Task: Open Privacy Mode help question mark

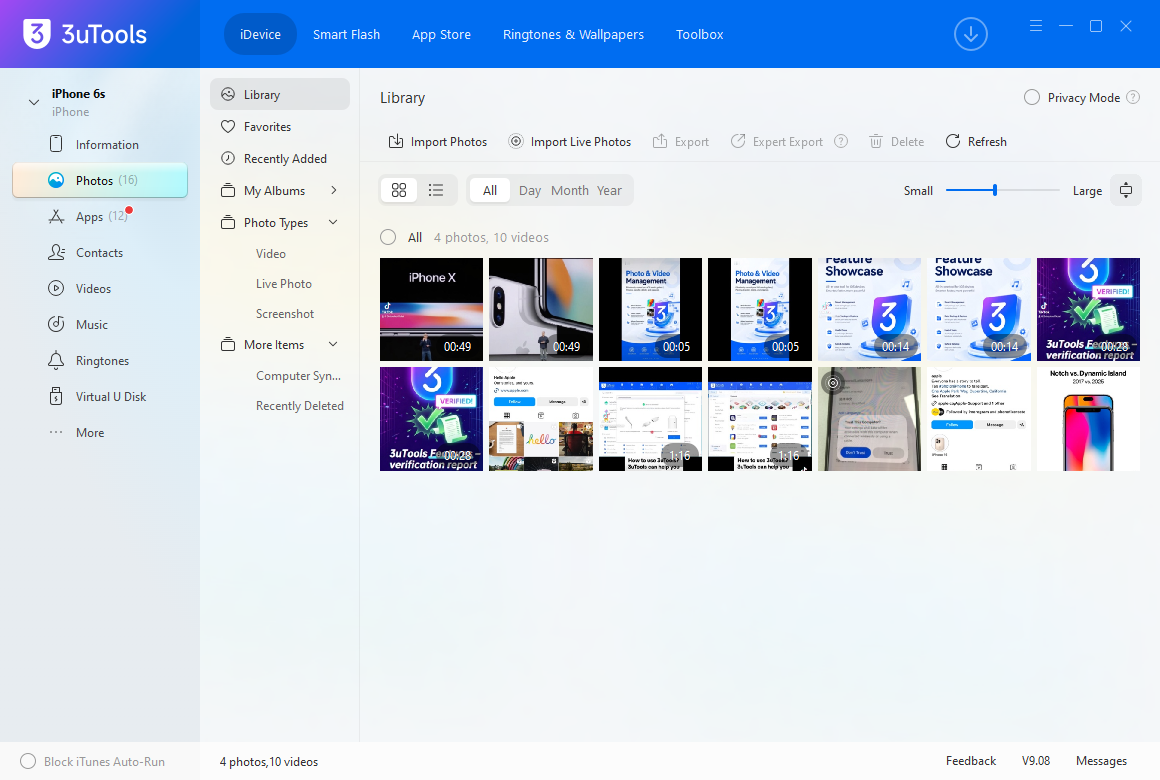Action: pyautogui.click(x=1133, y=98)
